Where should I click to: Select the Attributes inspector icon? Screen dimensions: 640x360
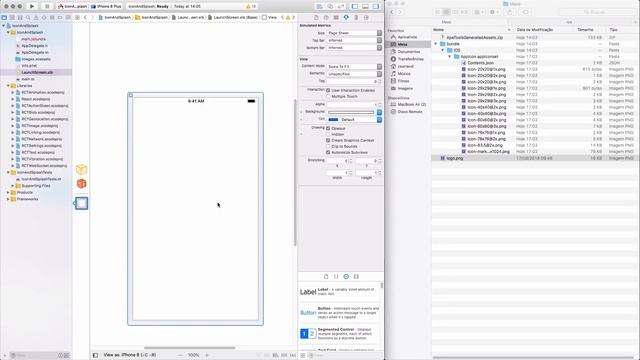[x=346, y=18]
